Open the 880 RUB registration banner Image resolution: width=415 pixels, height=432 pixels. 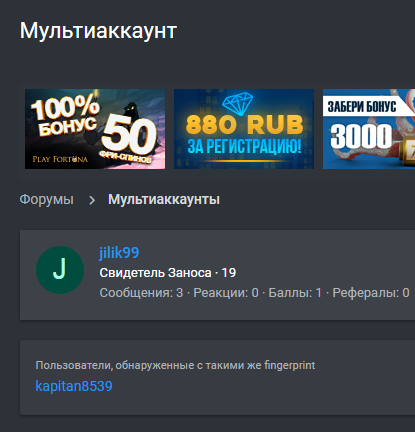244,129
